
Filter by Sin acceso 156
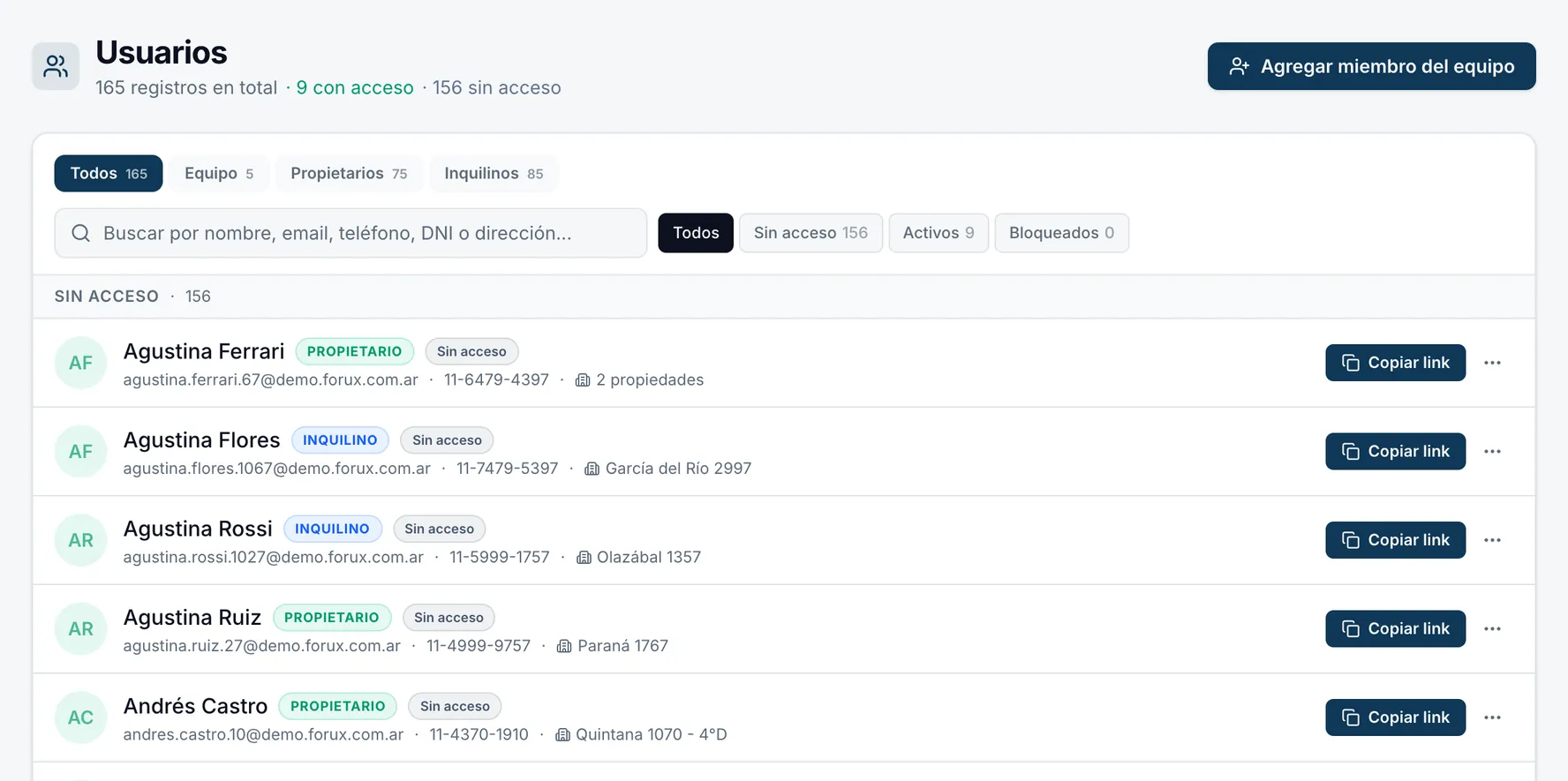[810, 233]
